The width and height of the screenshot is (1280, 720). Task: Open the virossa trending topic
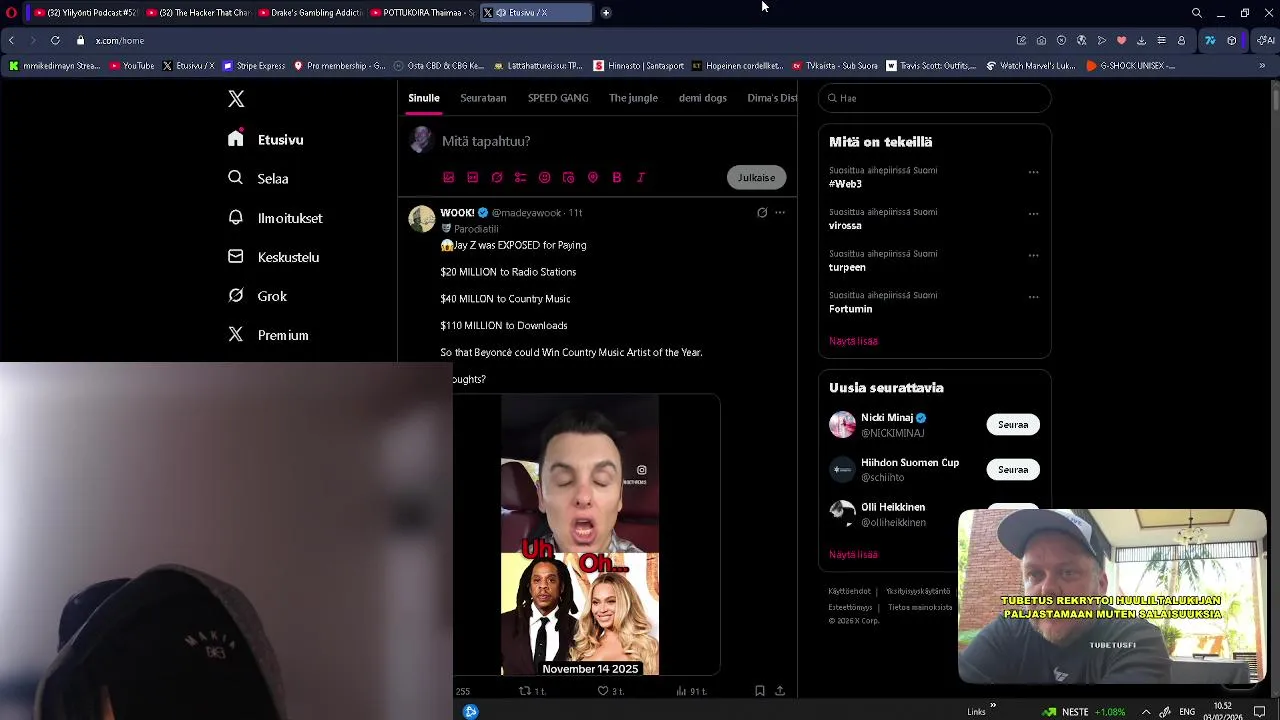[x=845, y=226]
